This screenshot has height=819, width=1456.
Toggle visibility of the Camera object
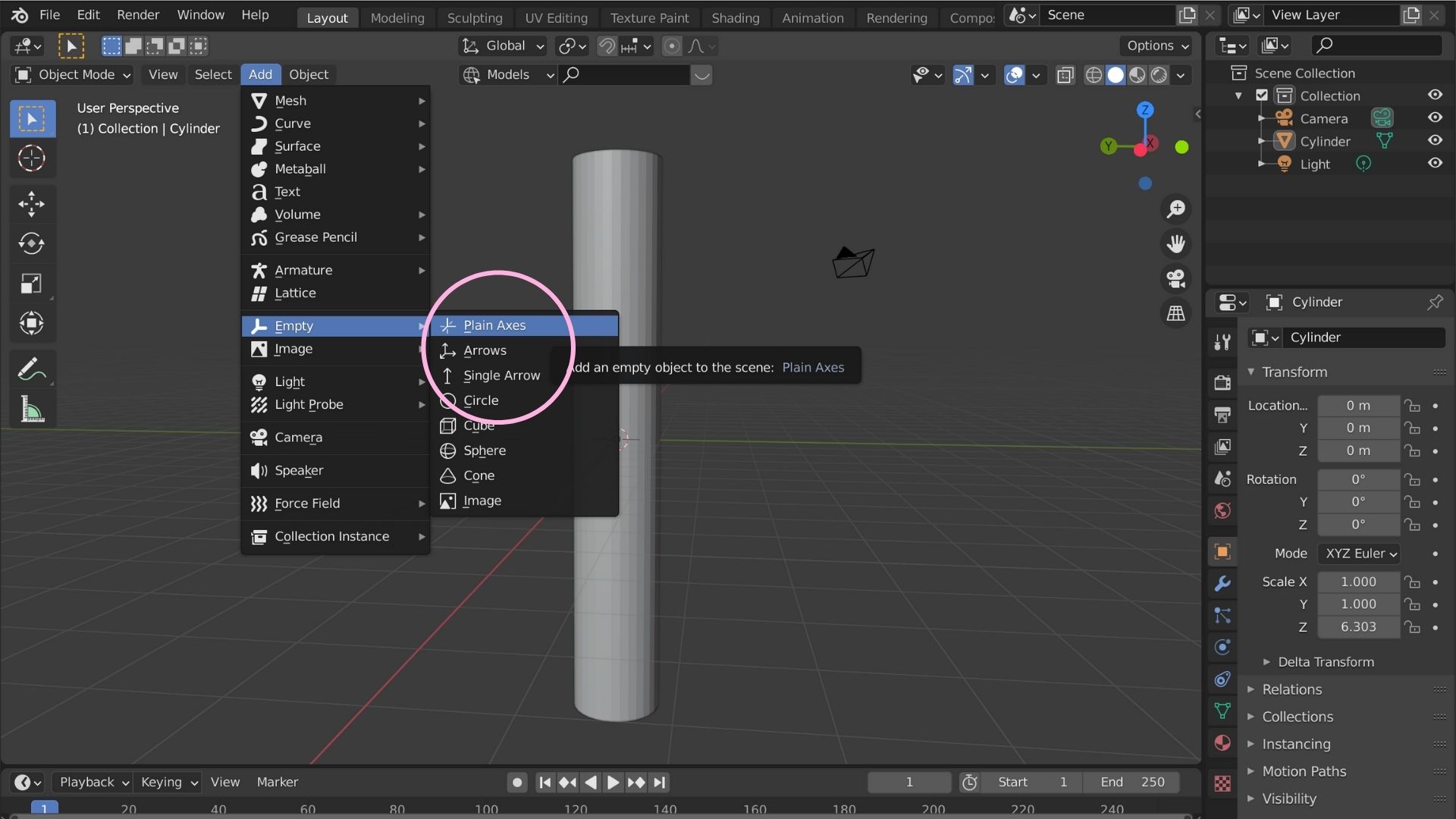click(1436, 118)
